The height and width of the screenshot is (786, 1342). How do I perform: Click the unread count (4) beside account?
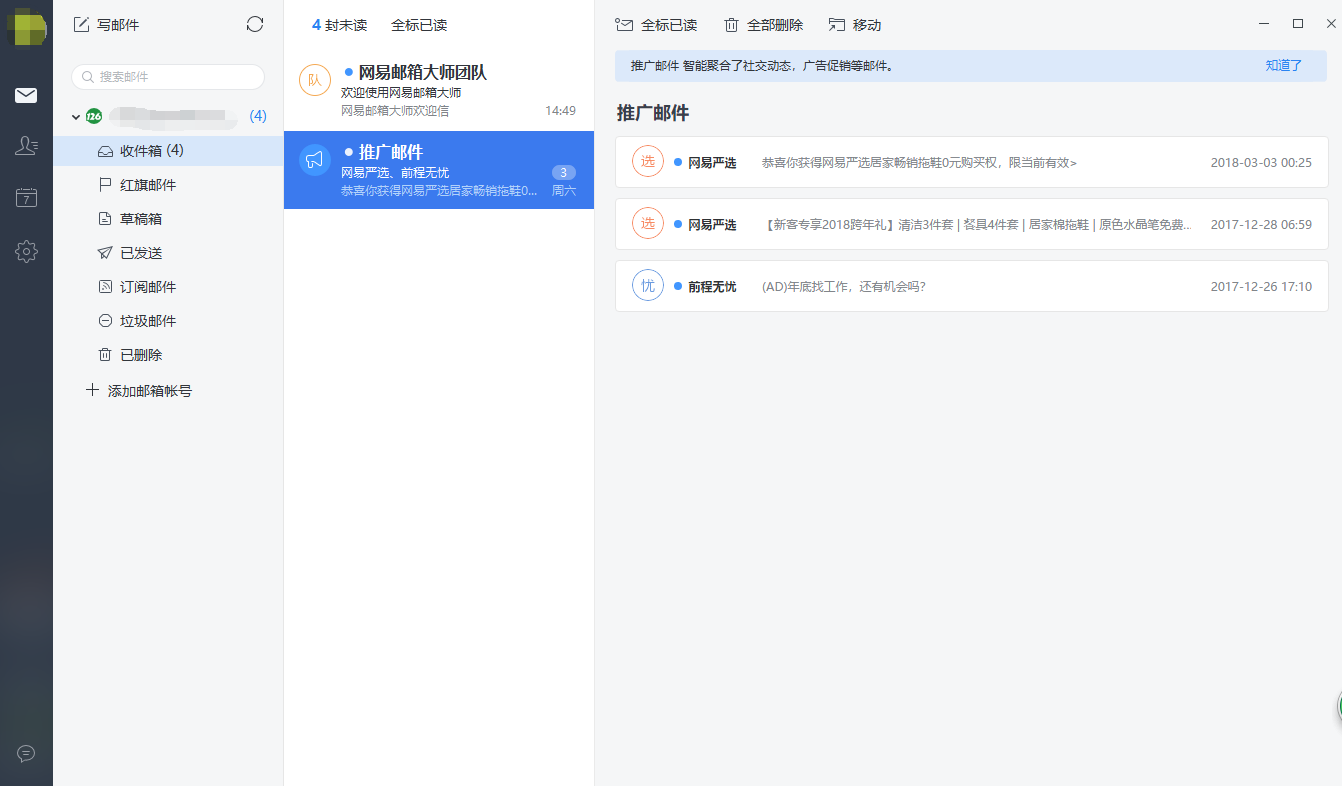(258, 116)
